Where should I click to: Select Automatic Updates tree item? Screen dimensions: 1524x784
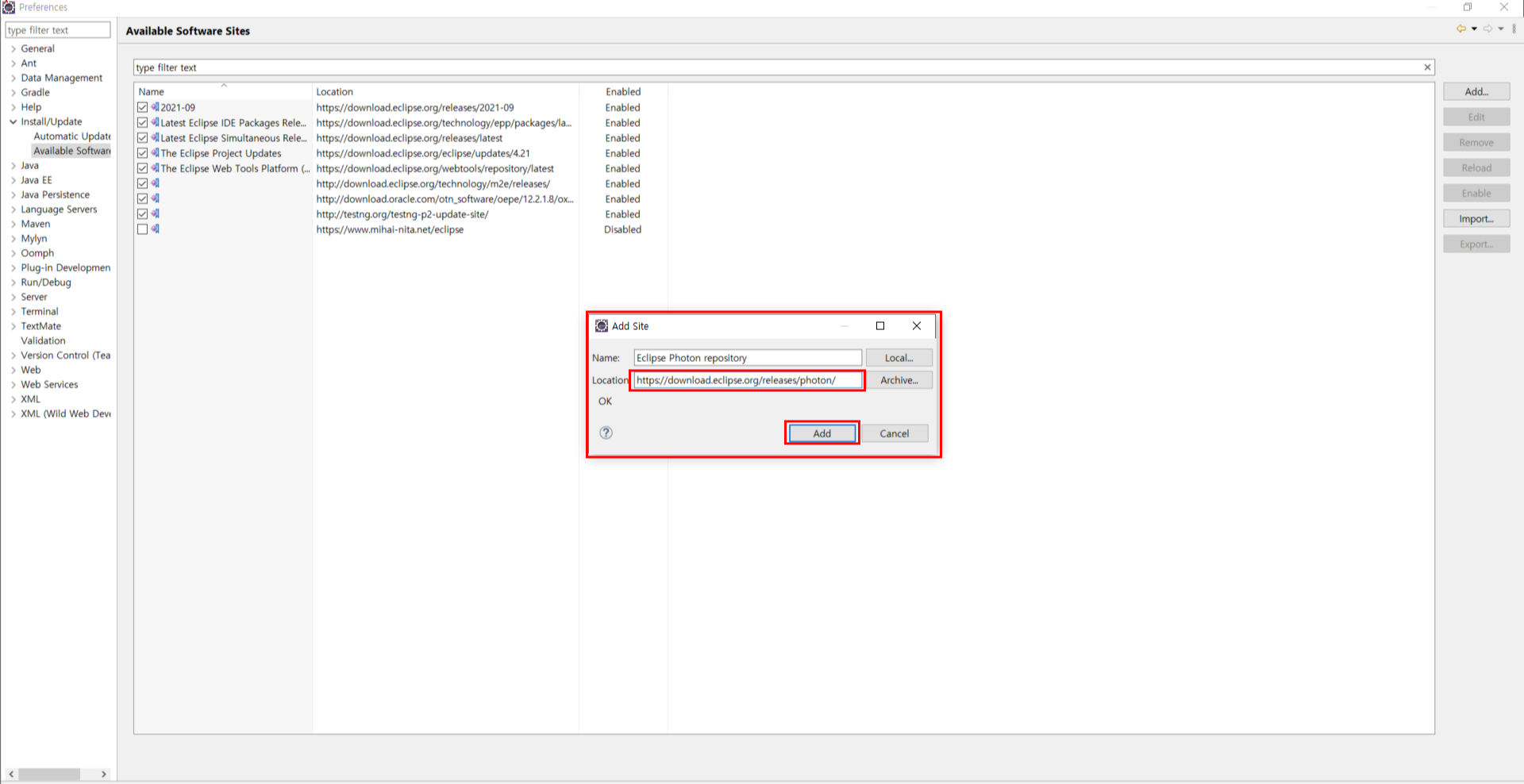click(72, 136)
